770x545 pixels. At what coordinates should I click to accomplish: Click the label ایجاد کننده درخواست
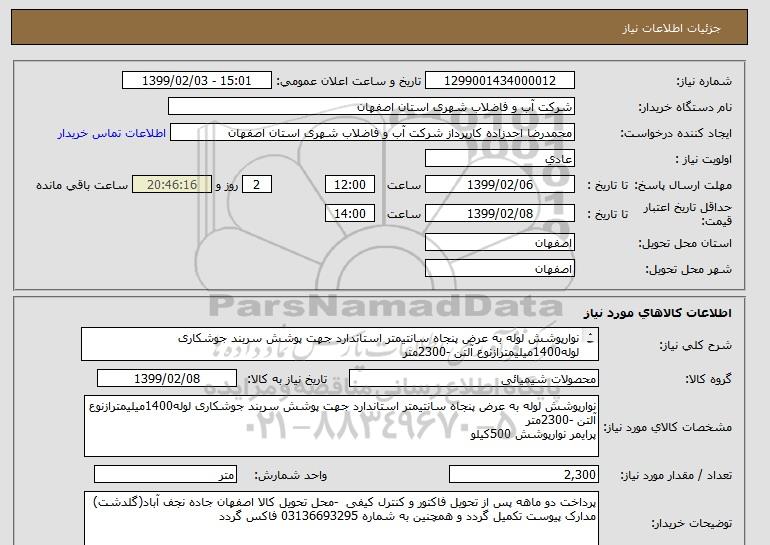[x=676, y=133]
